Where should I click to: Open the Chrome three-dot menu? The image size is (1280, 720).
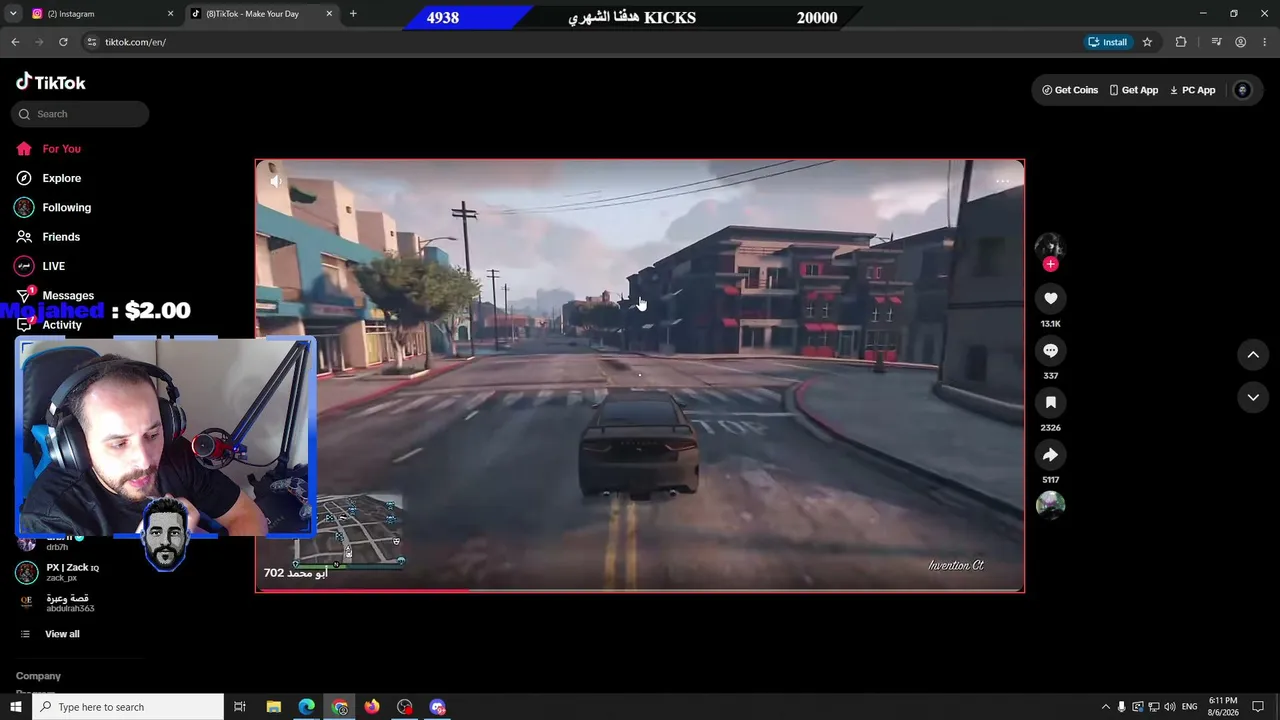coord(1264,42)
